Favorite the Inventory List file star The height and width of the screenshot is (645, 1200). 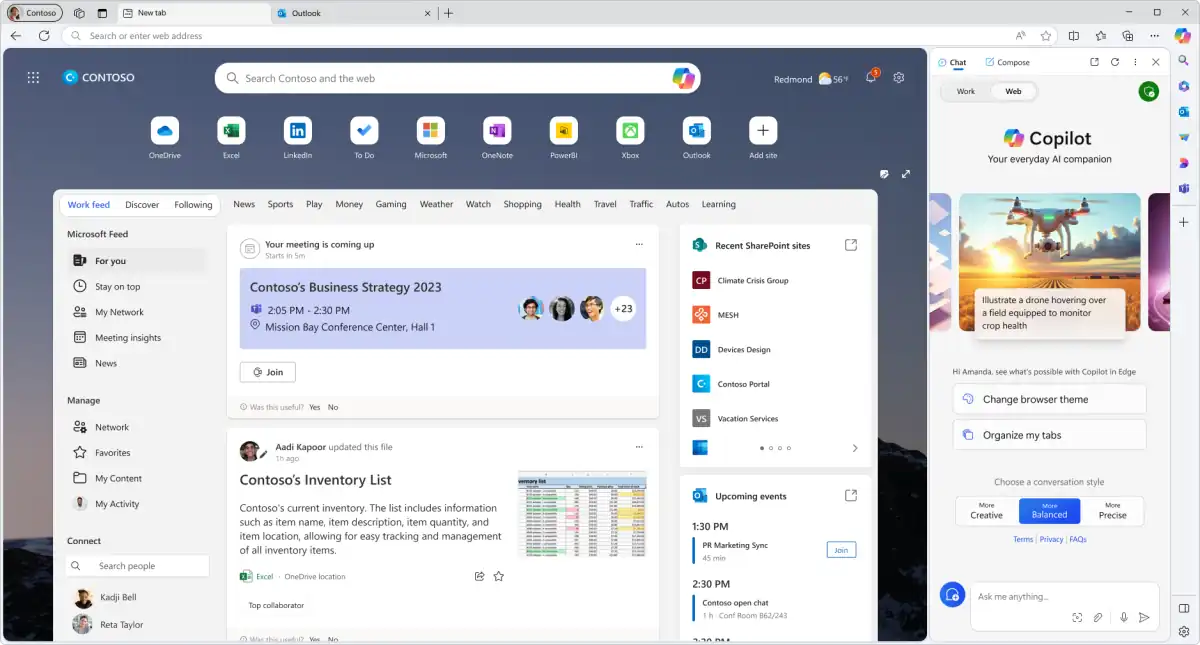[499, 576]
